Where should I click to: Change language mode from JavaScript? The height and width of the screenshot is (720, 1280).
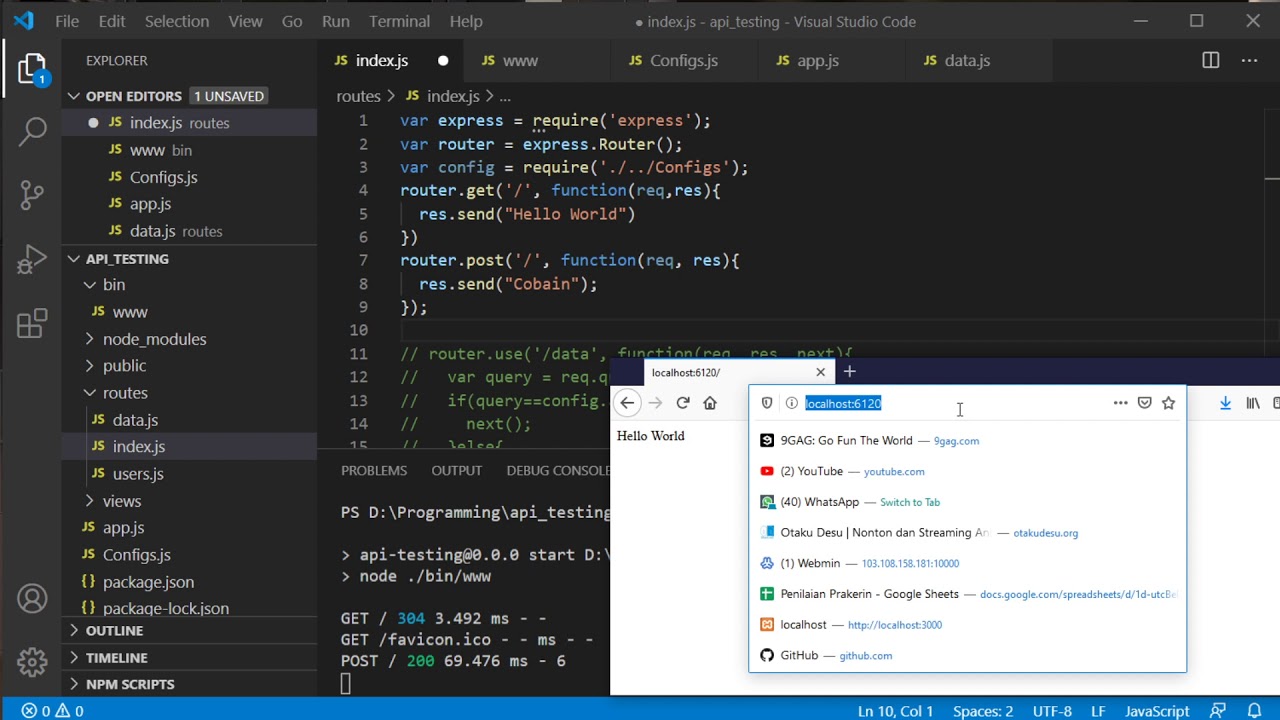1157,711
